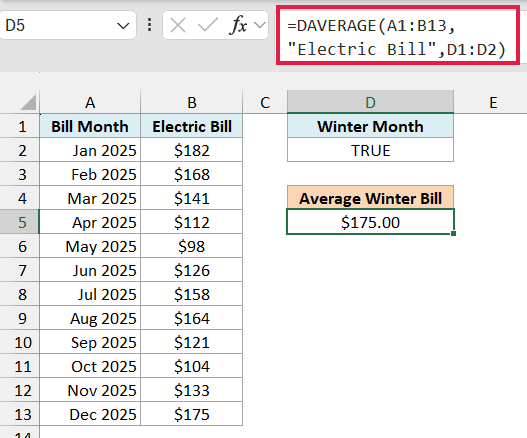Click the Cancel X formula icon
The image size is (527, 438).
(178, 26)
